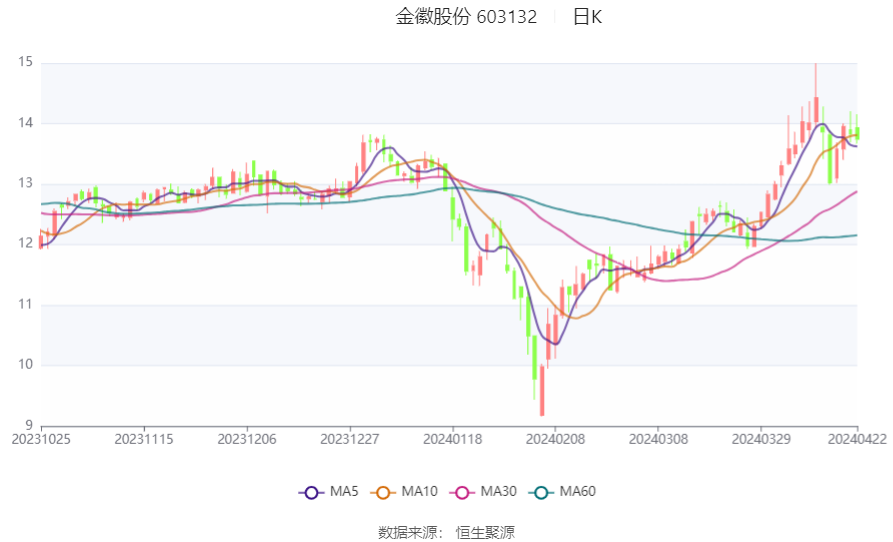Click the teal MA60 legend circle icon
Screen dimensions: 893x542
[541, 492]
